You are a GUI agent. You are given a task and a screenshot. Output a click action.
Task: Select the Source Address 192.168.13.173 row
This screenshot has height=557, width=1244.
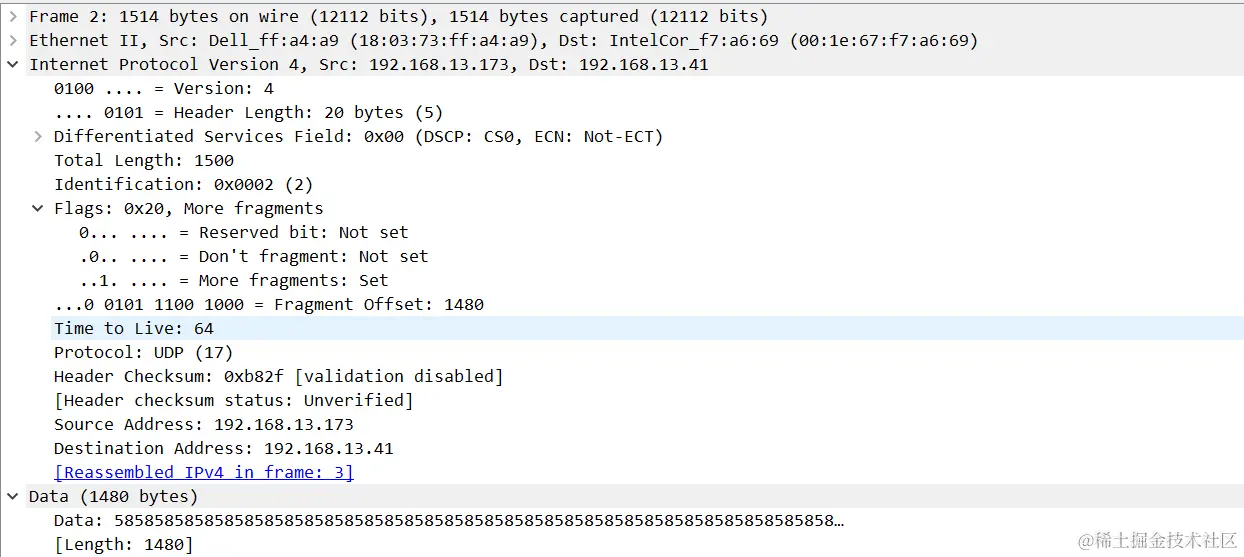pyautogui.click(x=203, y=424)
